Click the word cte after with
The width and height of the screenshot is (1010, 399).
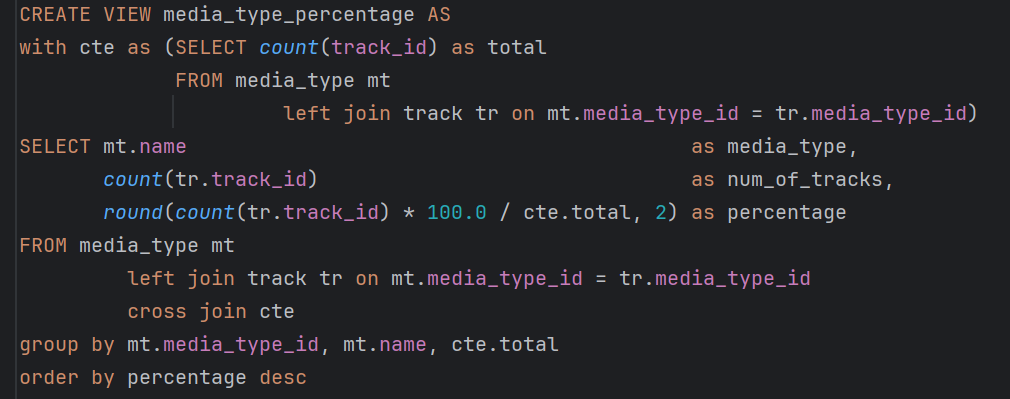(x=97, y=48)
